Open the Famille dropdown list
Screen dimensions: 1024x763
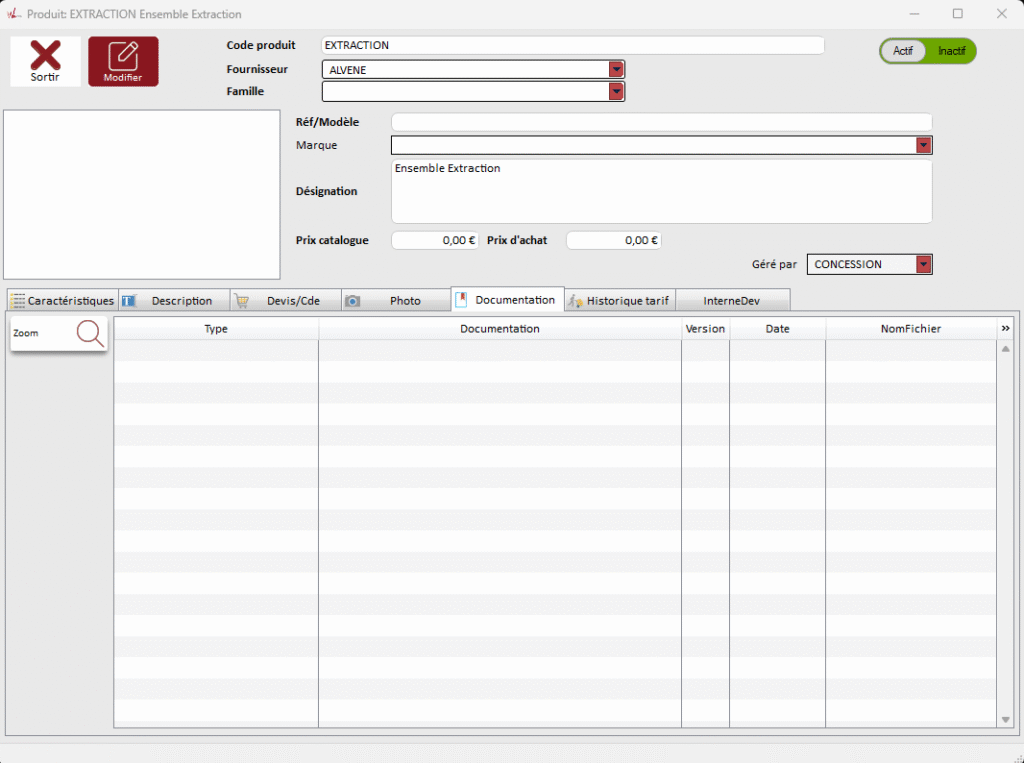click(617, 92)
